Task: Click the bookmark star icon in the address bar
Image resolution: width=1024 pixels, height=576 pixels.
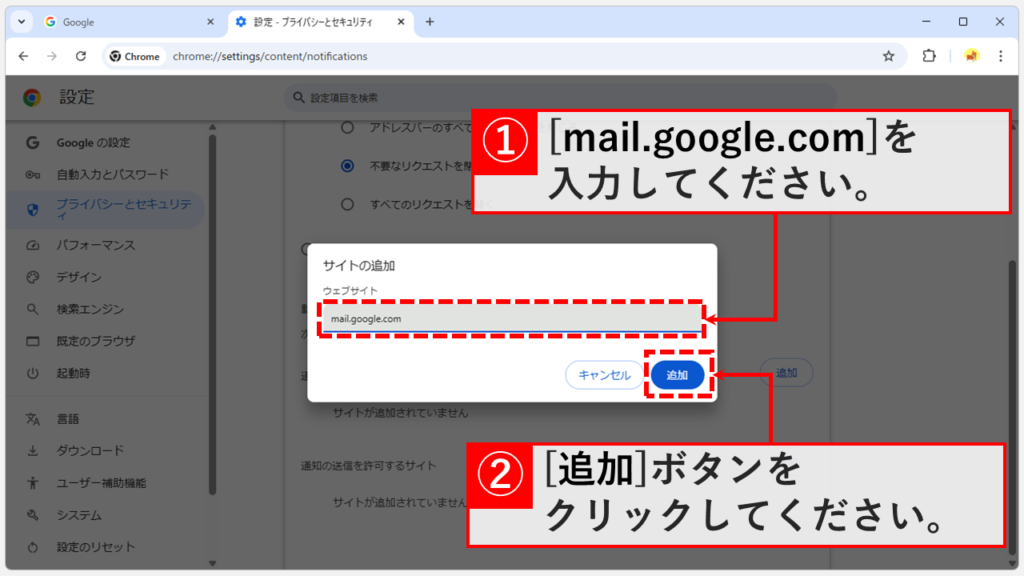Action: coord(888,56)
